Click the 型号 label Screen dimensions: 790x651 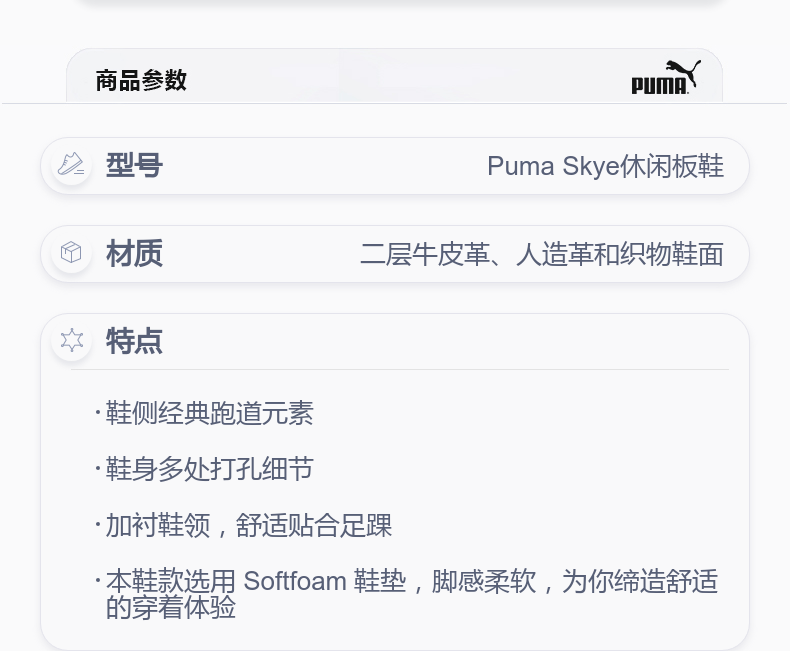point(134,165)
